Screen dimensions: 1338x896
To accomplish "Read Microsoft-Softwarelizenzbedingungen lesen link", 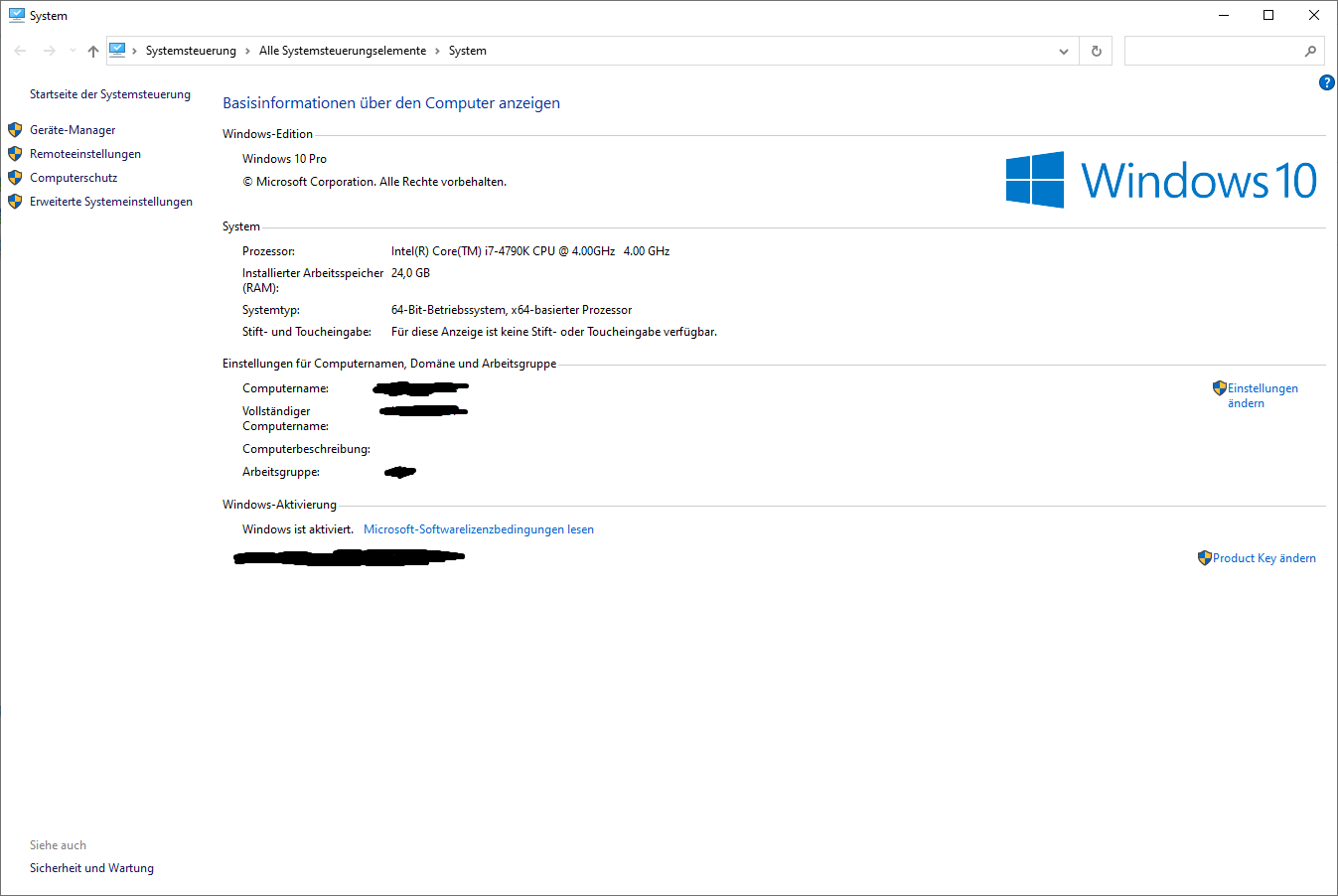I will pyautogui.click(x=479, y=529).
